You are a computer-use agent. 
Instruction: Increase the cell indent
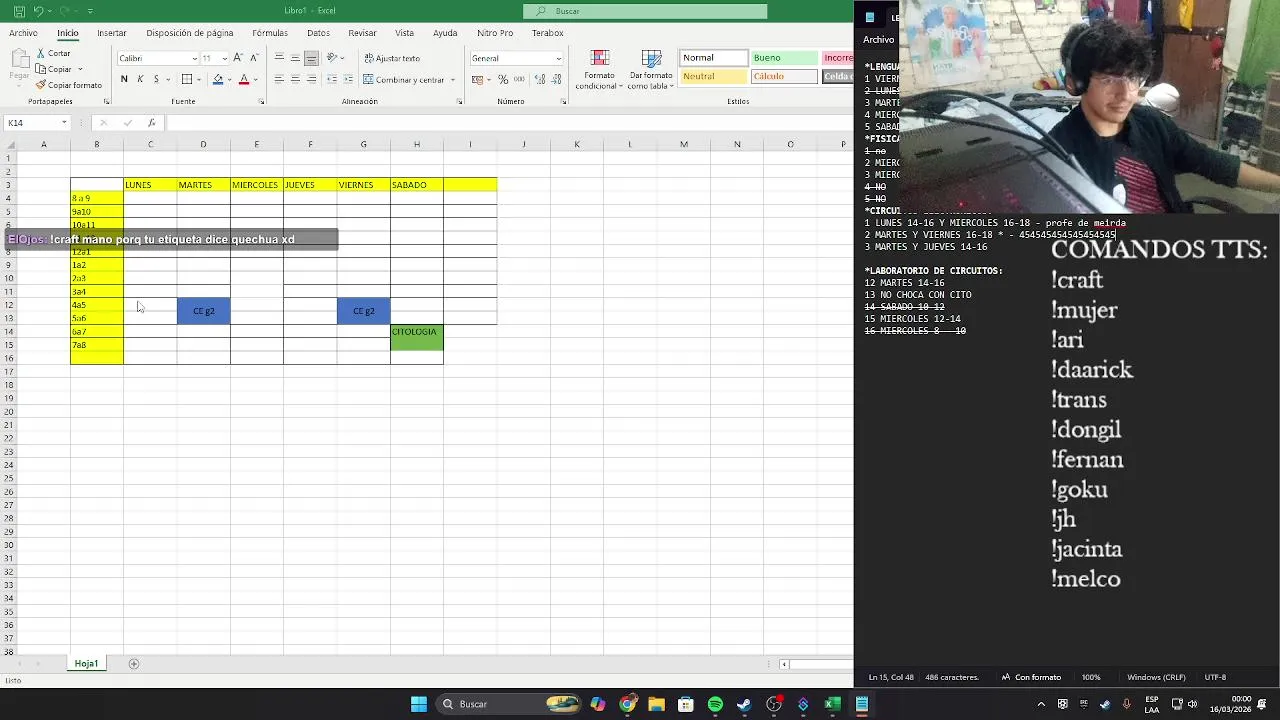350,79
